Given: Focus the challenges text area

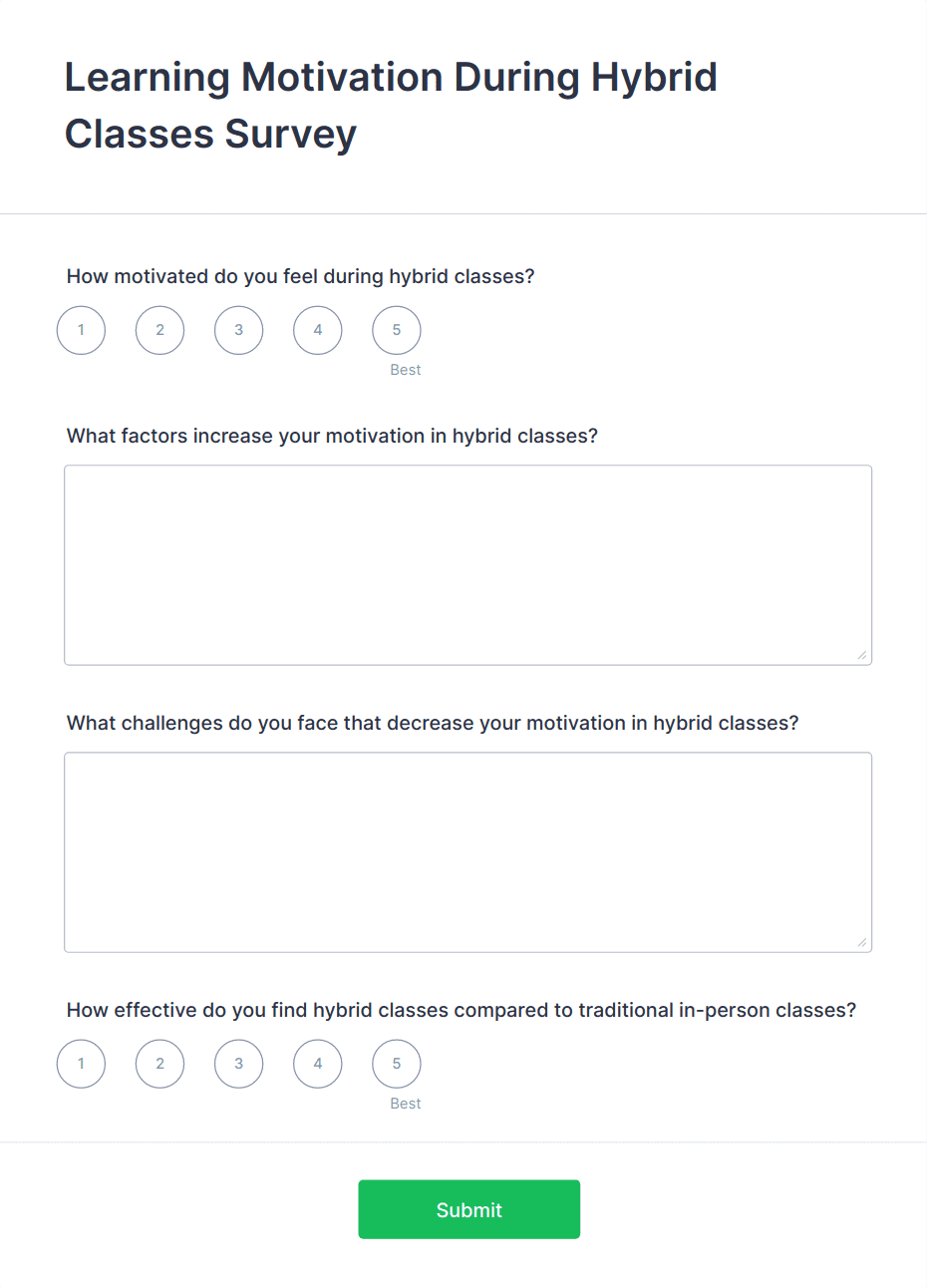Looking at the screenshot, I should pos(468,850).
